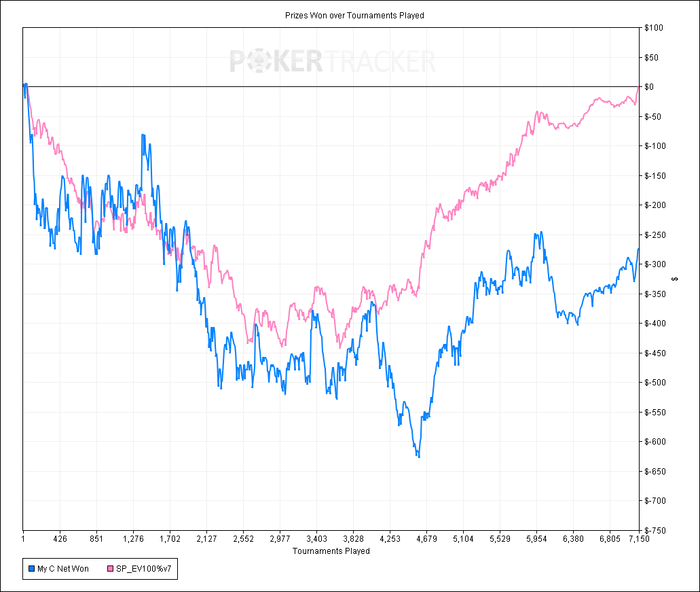Click the '$-450' y-axis value
Screen dimensions: 700x592
tap(655, 353)
